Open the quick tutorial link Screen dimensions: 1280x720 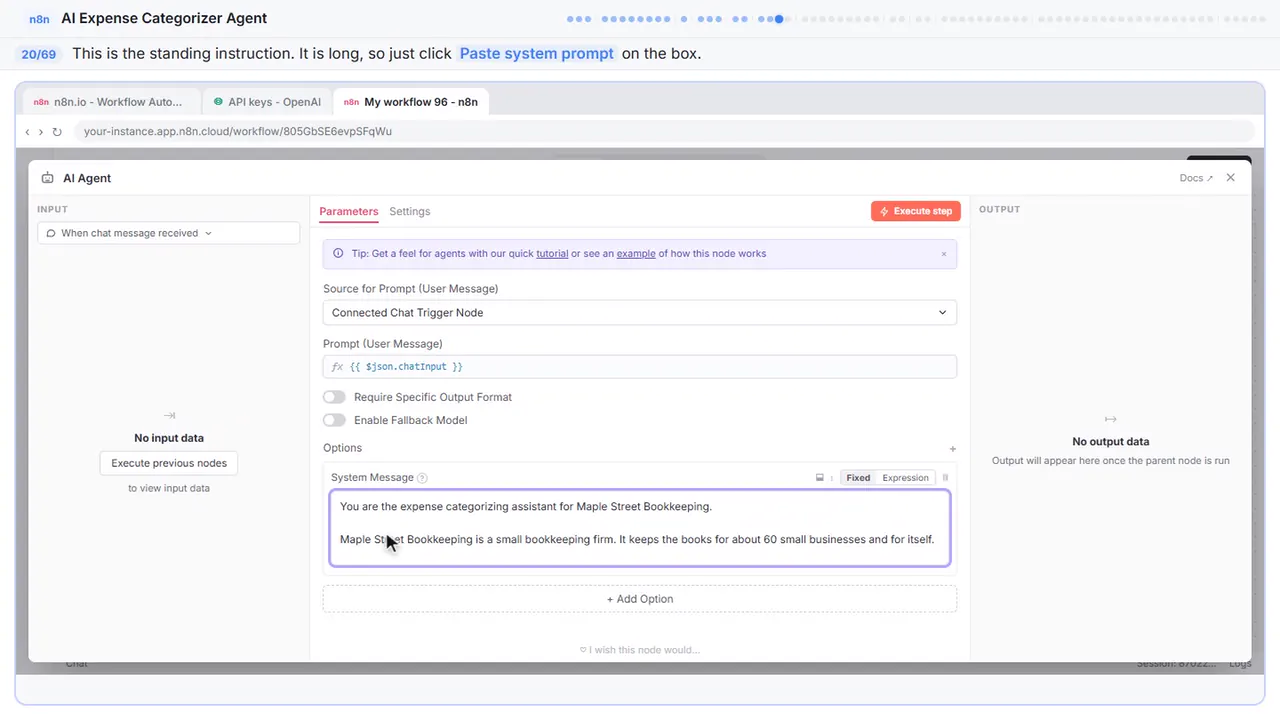[552, 254]
